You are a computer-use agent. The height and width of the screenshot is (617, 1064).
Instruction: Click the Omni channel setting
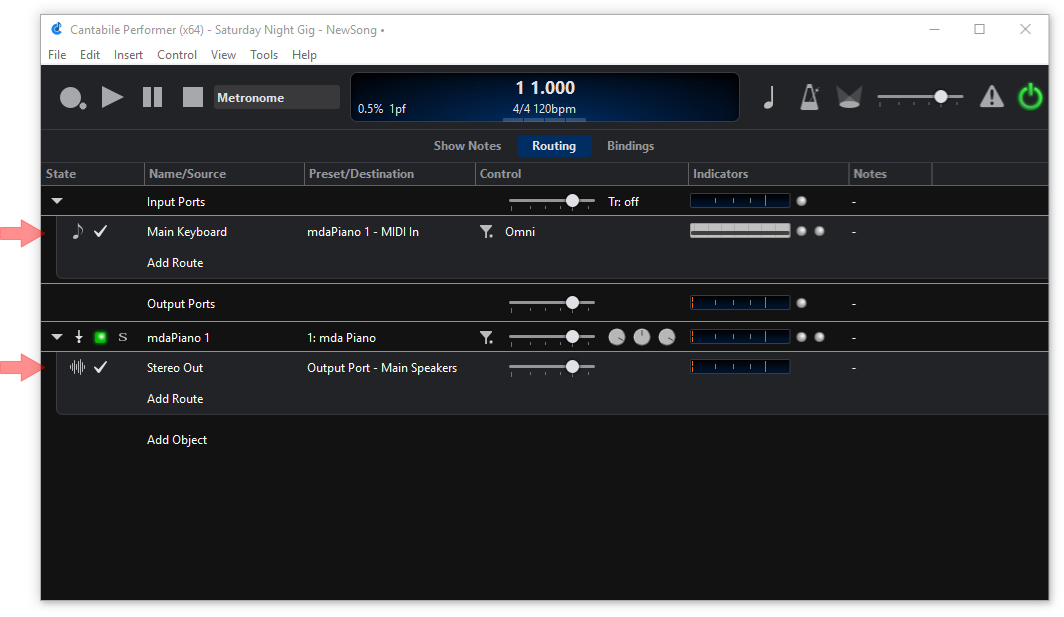(x=520, y=232)
